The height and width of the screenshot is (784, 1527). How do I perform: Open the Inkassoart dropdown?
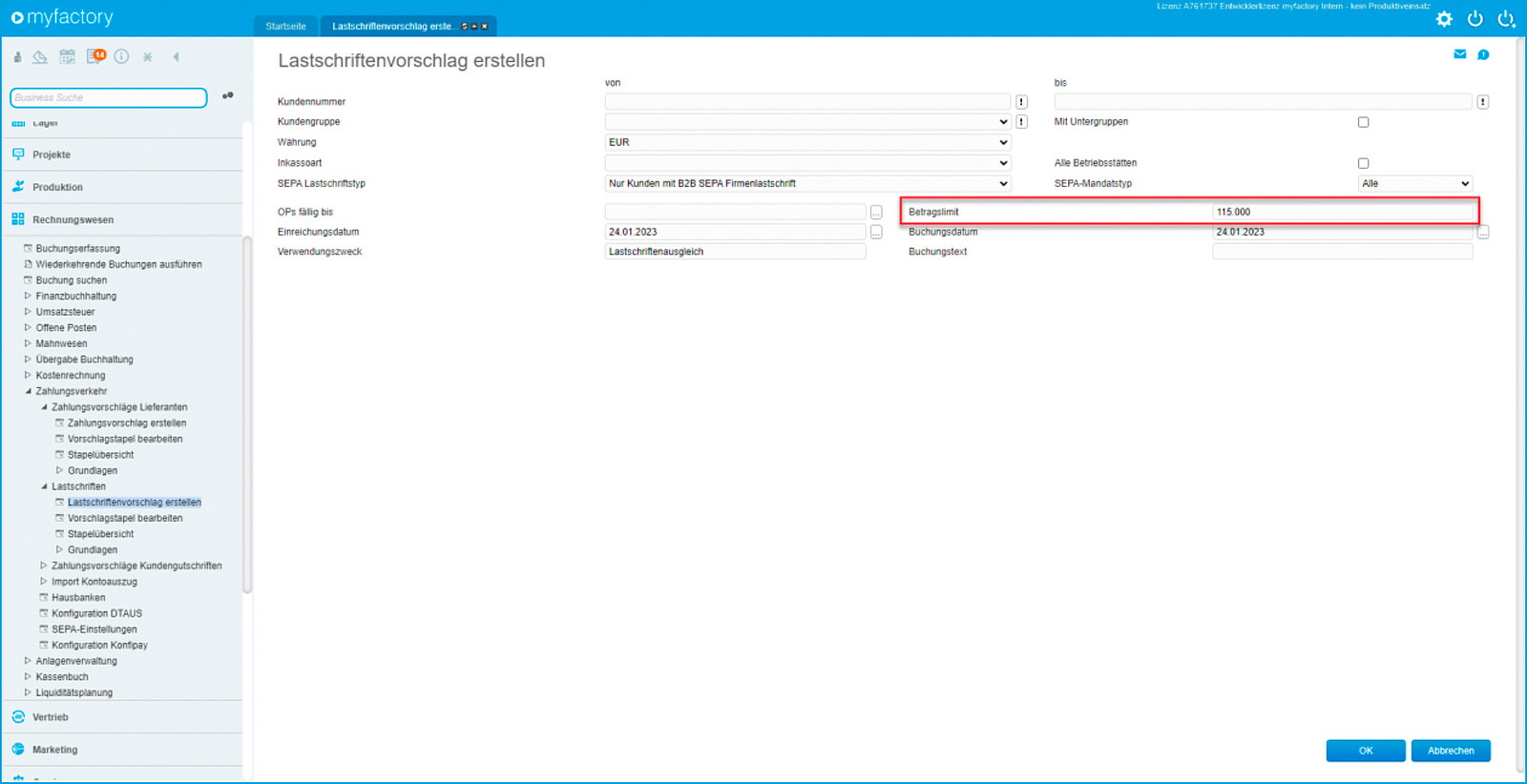coord(807,163)
